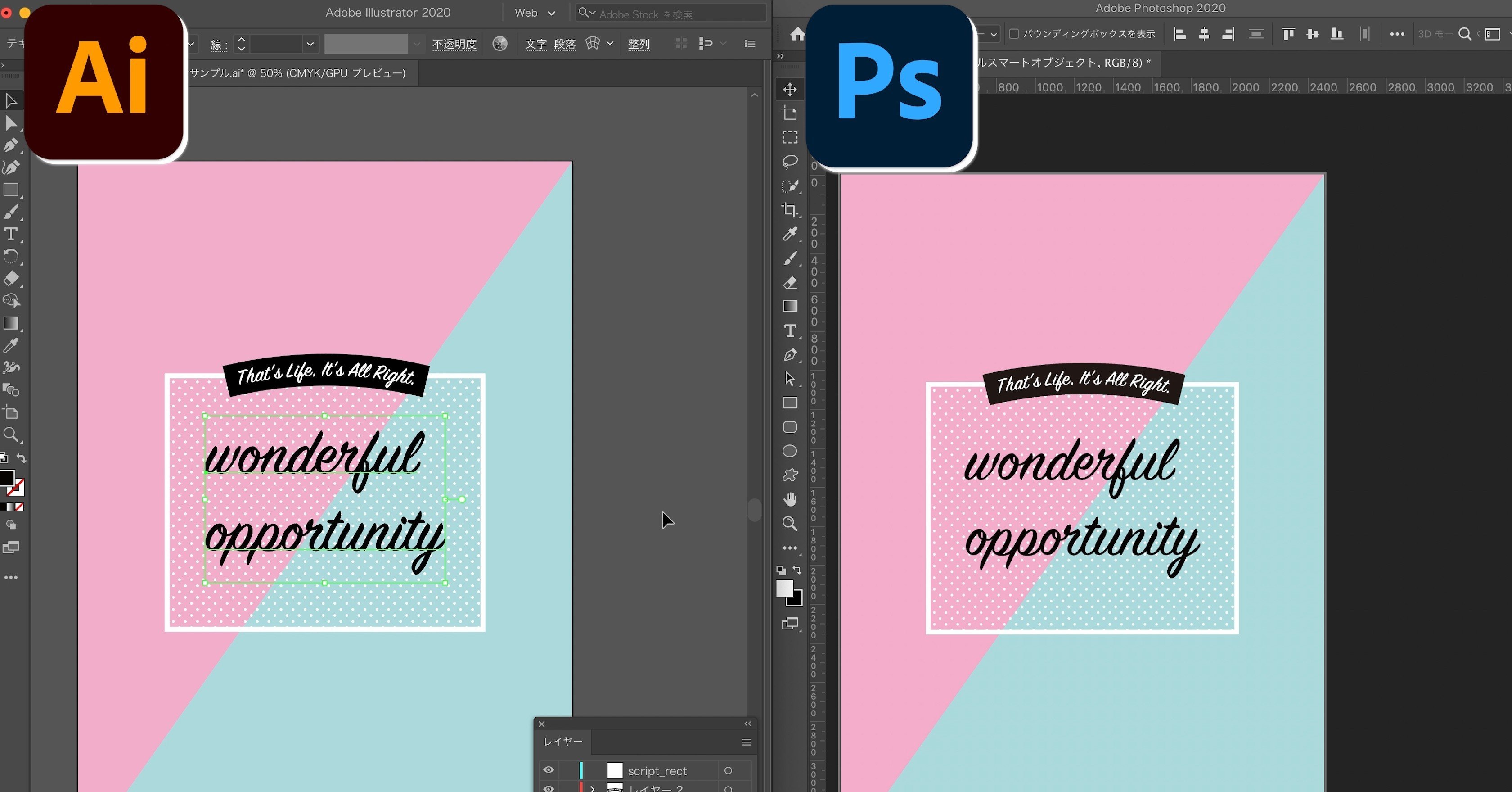Select the Lasso tool in Photoshop

click(x=790, y=162)
